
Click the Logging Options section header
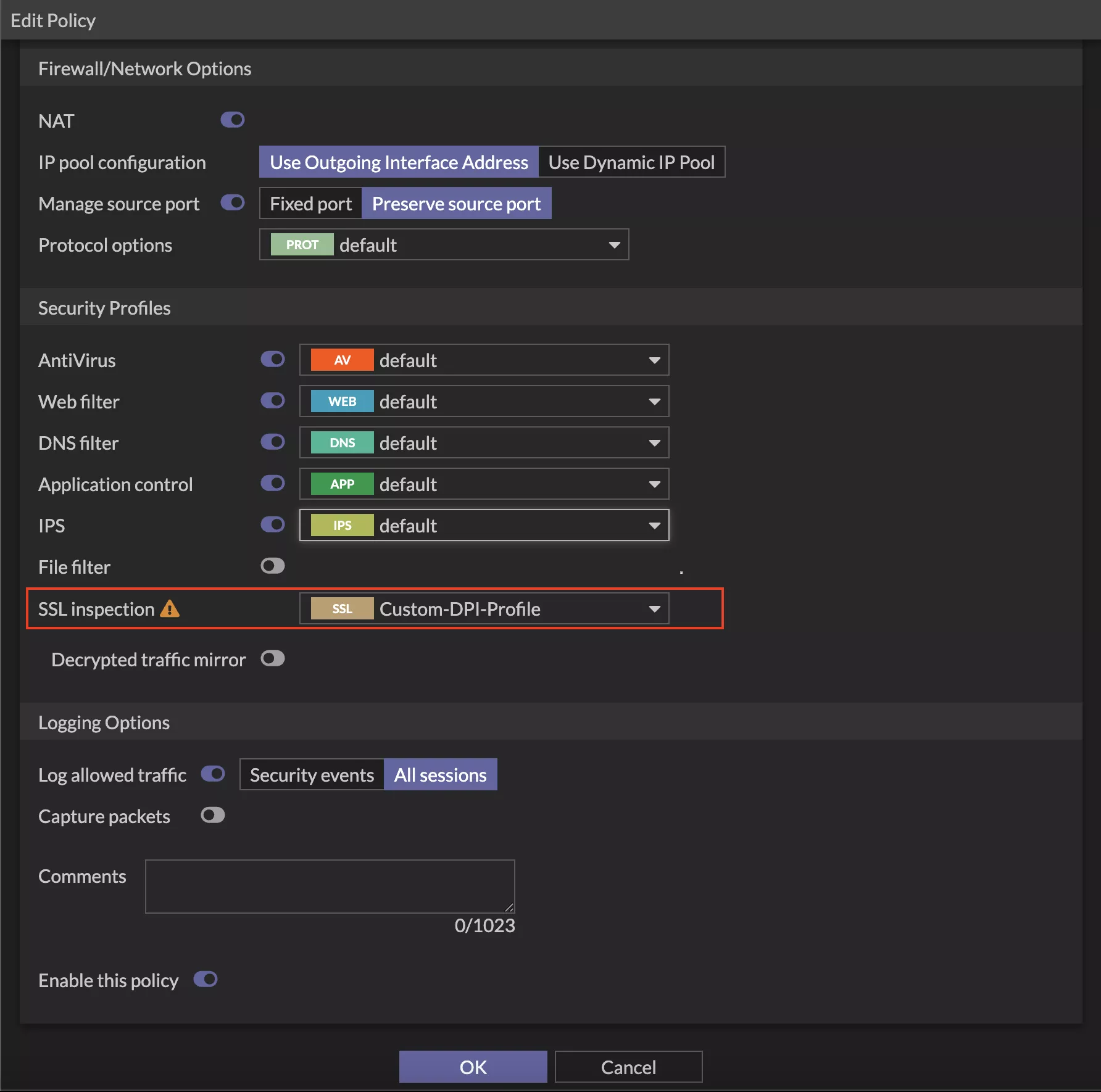point(551,722)
